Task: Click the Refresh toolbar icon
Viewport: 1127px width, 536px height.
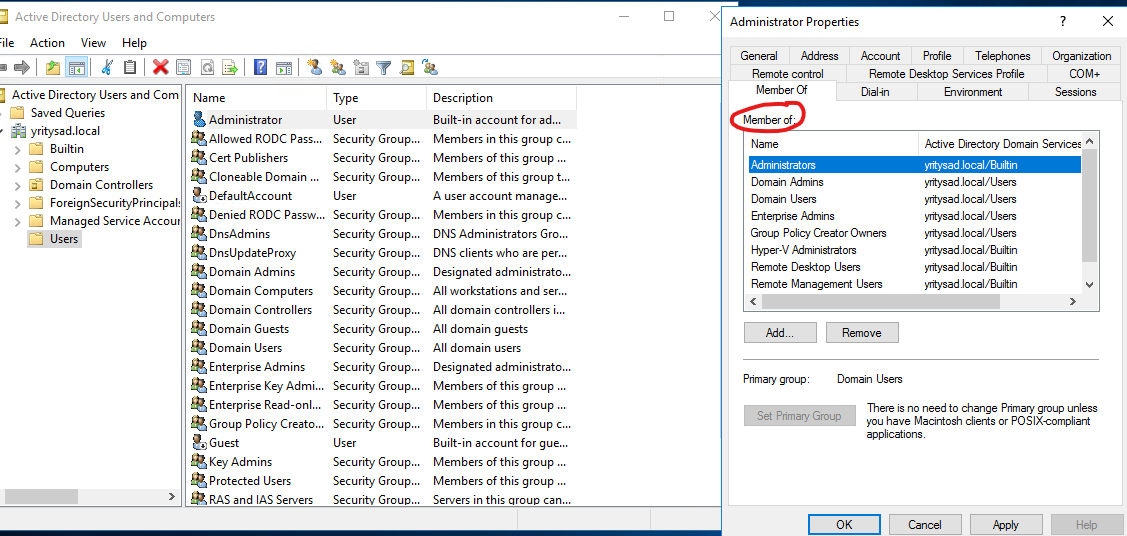Action: (207, 68)
